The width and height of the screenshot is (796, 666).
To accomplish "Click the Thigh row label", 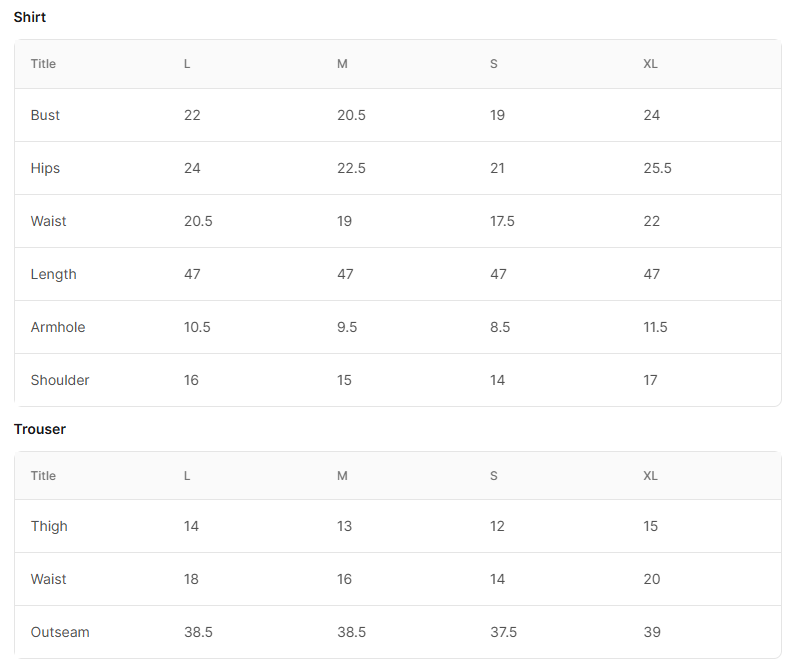I will click(49, 526).
